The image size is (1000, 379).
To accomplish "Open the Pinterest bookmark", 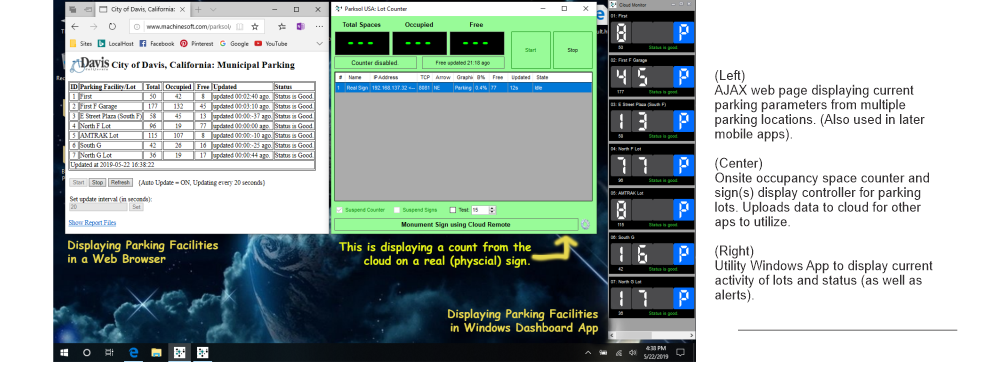I will (x=196, y=43).
